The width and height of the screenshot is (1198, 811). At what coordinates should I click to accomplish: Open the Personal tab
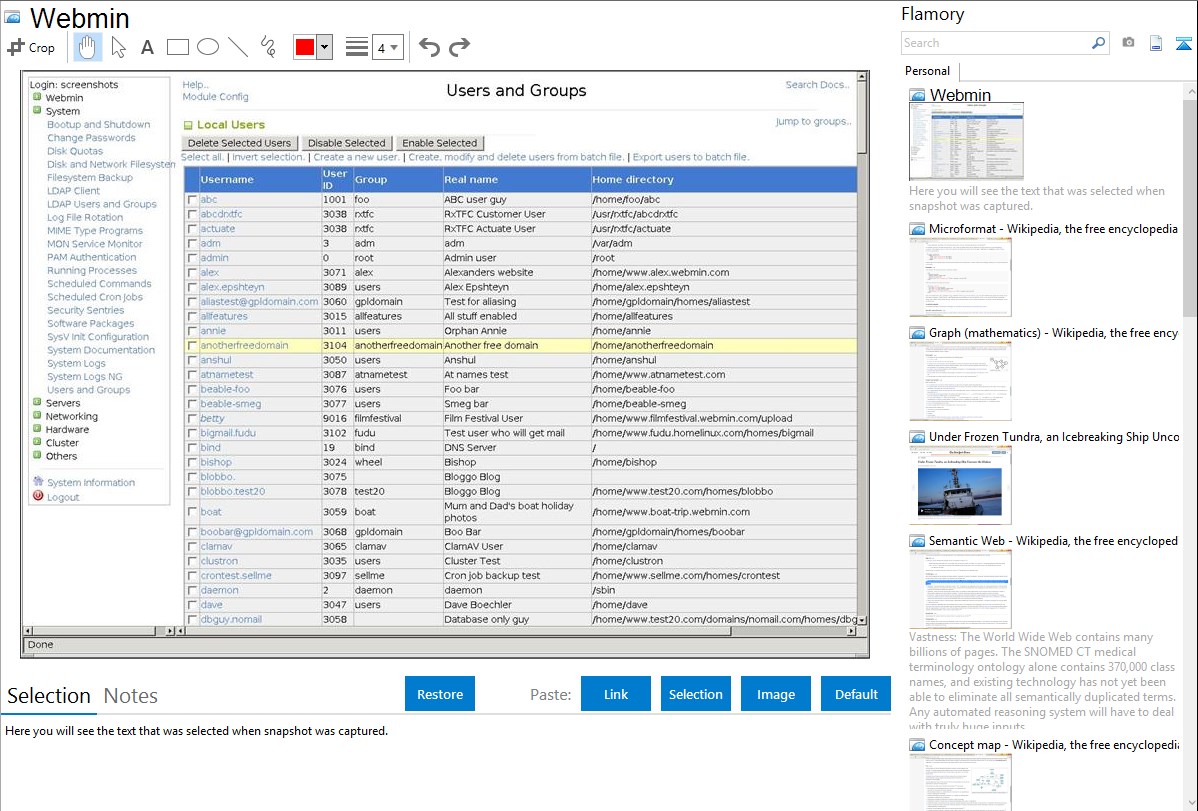tap(927, 71)
